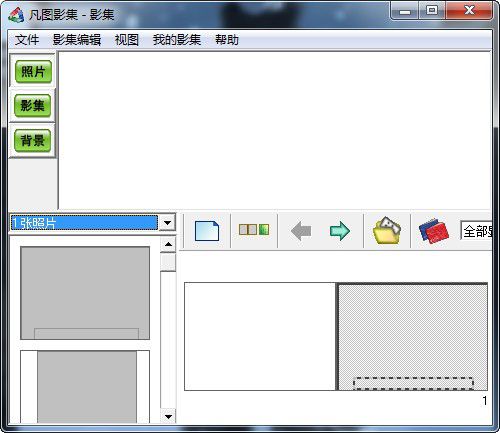This screenshot has height=433, width=500.
Task: Switch to the 背景 panel
Action: click(33, 140)
